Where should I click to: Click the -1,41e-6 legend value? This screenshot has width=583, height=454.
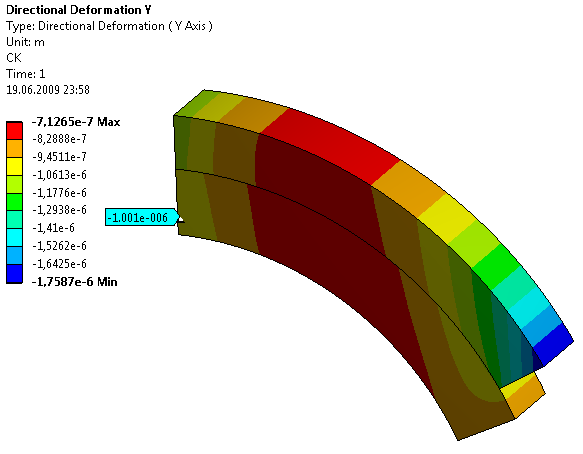(x=54, y=228)
